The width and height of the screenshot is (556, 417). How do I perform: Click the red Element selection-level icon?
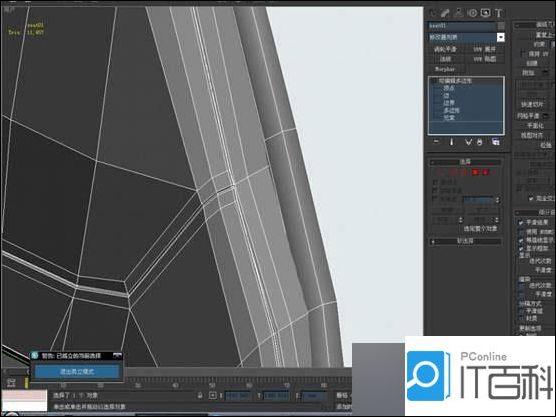coord(485,172)
